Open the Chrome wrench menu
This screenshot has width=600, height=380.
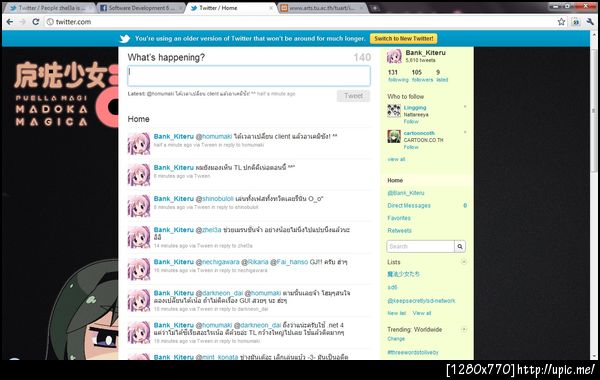[x=590, y=22]
